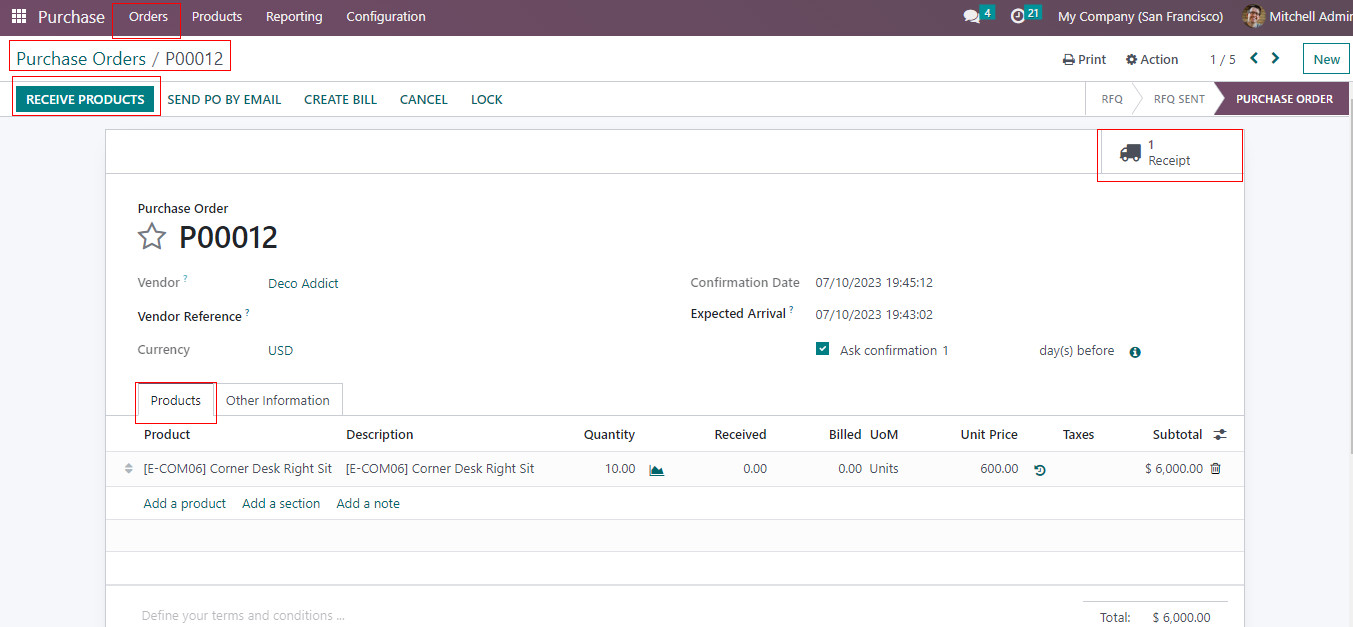Viewport: 1353px width, 627px height.
Task: Click the info icon next to day(s) before
Action: tap(1135, 352)
